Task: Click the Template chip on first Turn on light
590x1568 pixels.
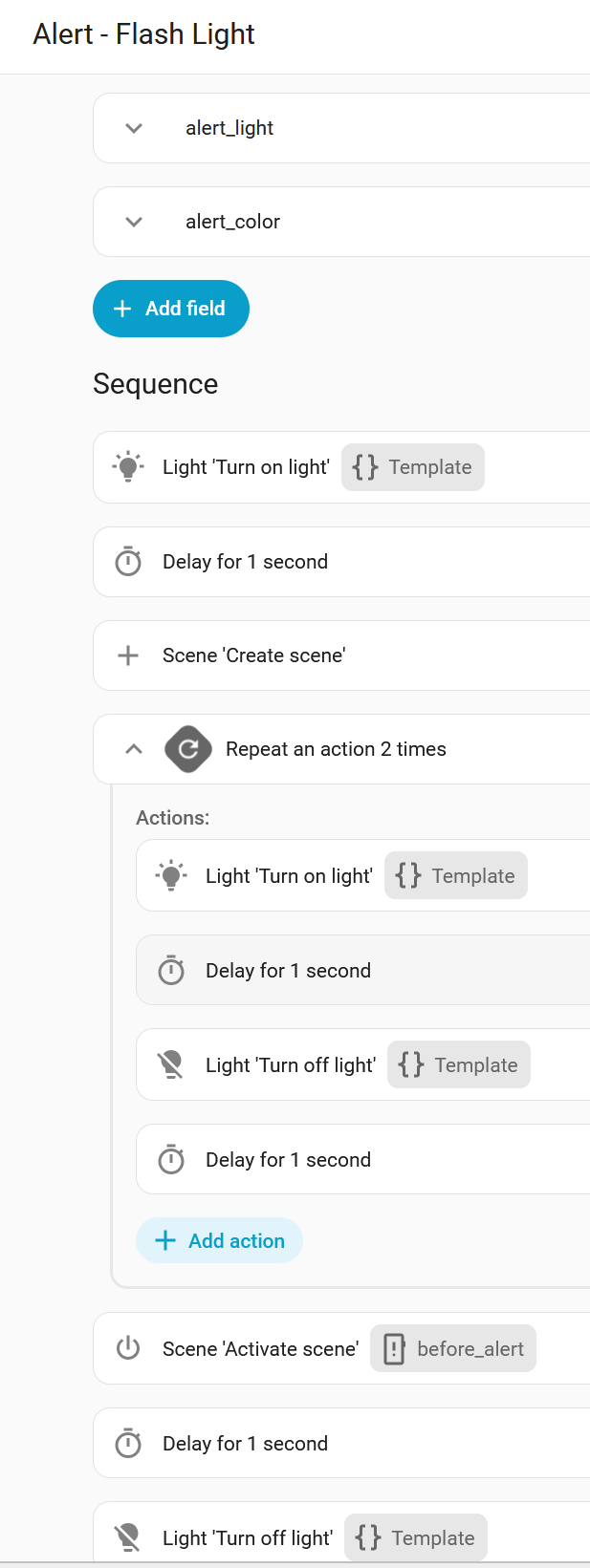Action: [413, 467]
